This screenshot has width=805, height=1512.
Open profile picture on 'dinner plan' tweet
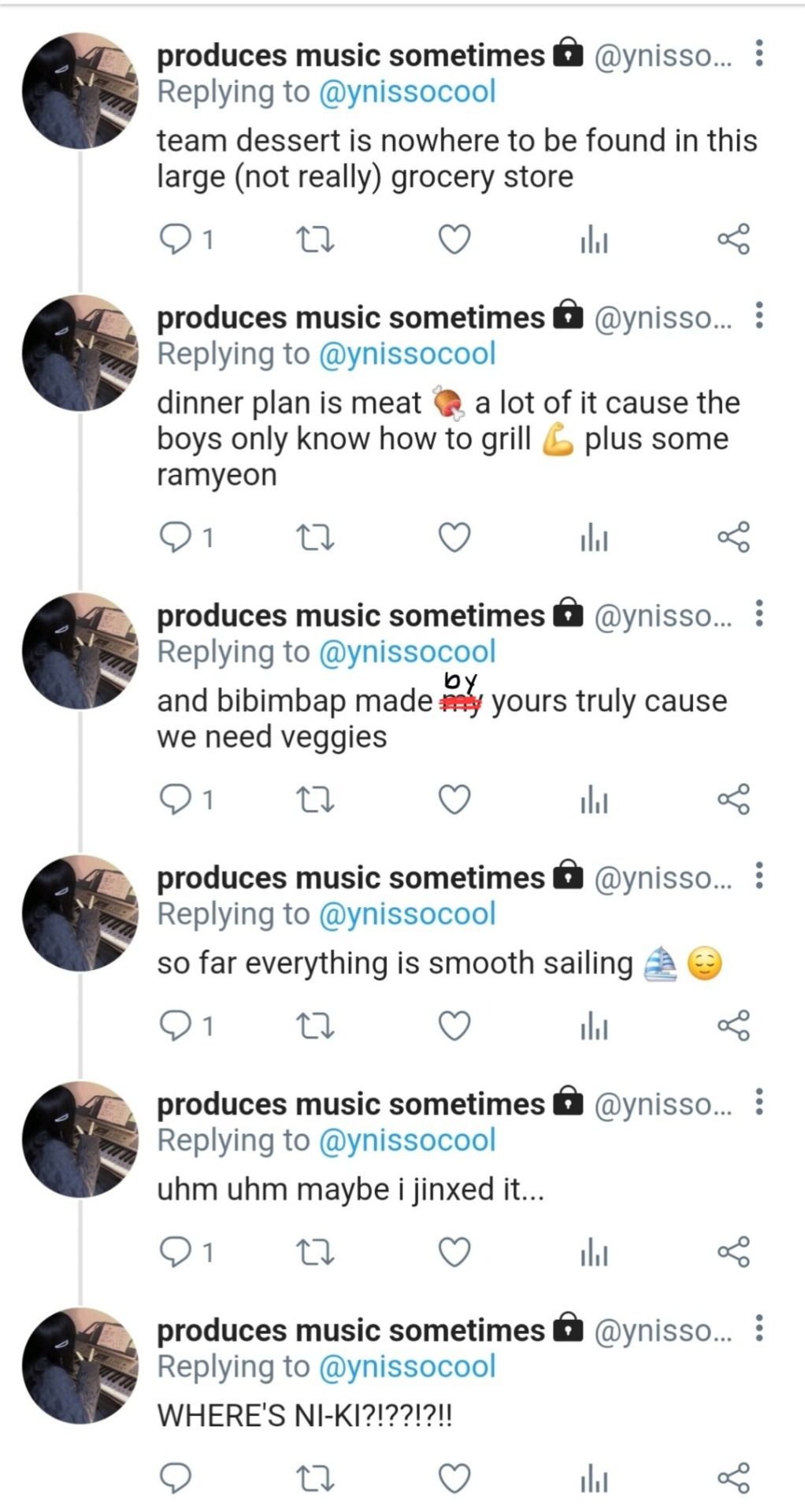point(80,353)
